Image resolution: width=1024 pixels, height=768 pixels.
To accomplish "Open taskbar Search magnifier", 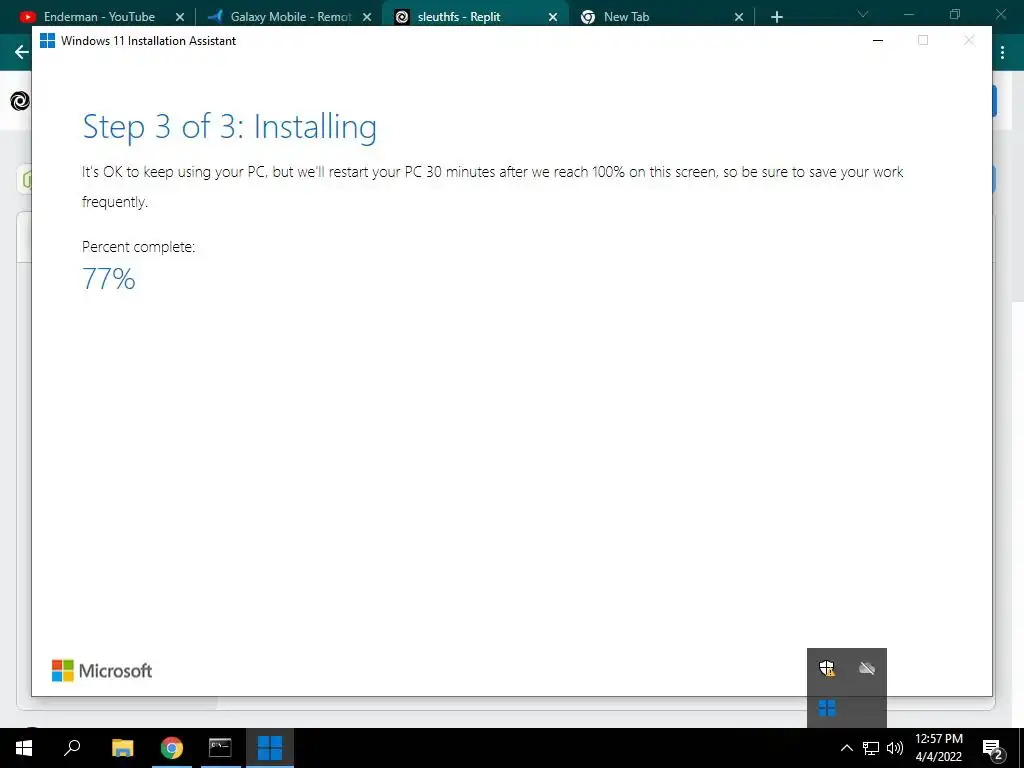I will (x=72, y=748).
